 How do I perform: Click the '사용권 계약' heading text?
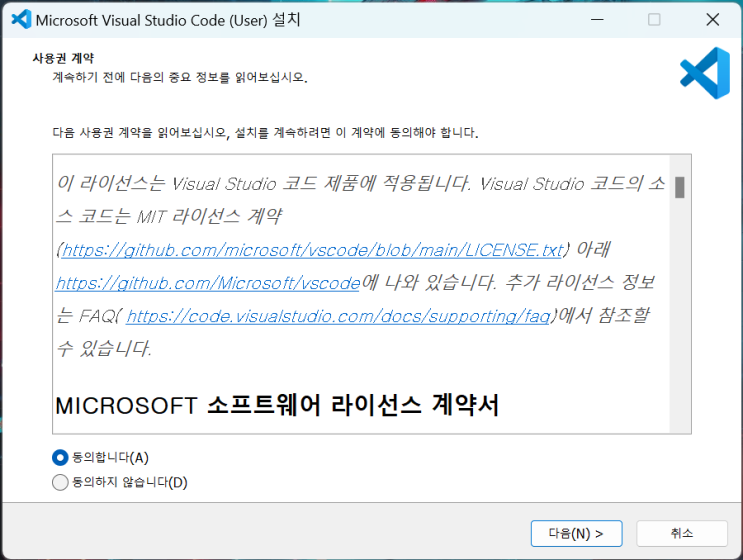click(63, 58)
